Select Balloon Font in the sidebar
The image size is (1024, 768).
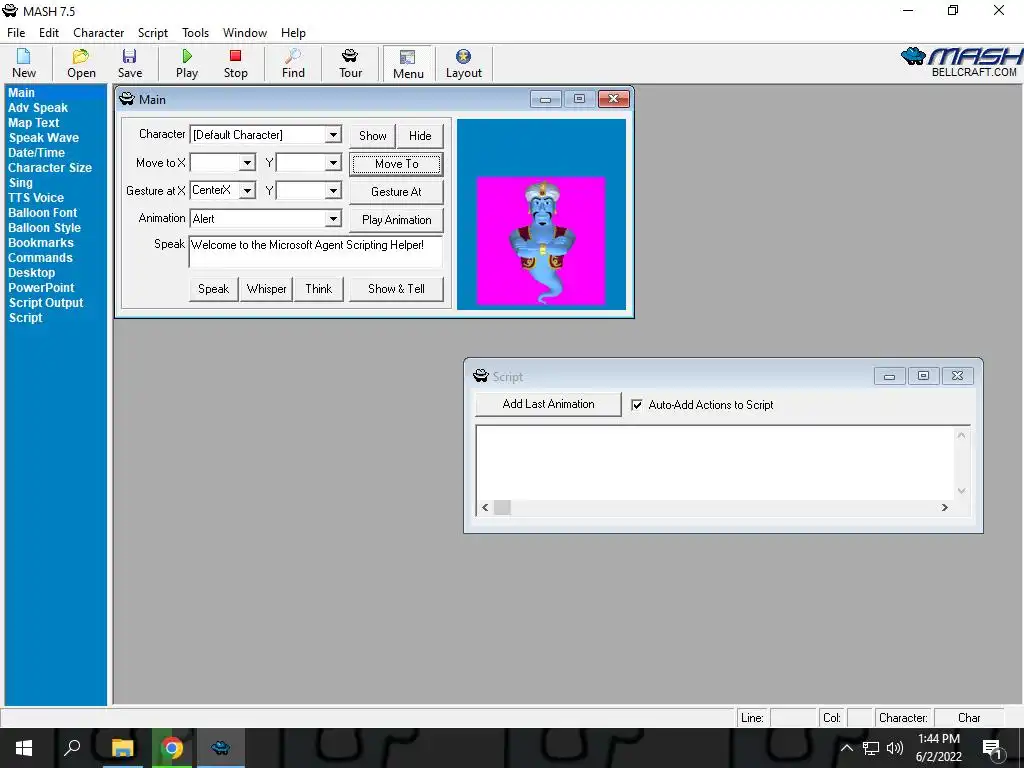coord(42,213)
